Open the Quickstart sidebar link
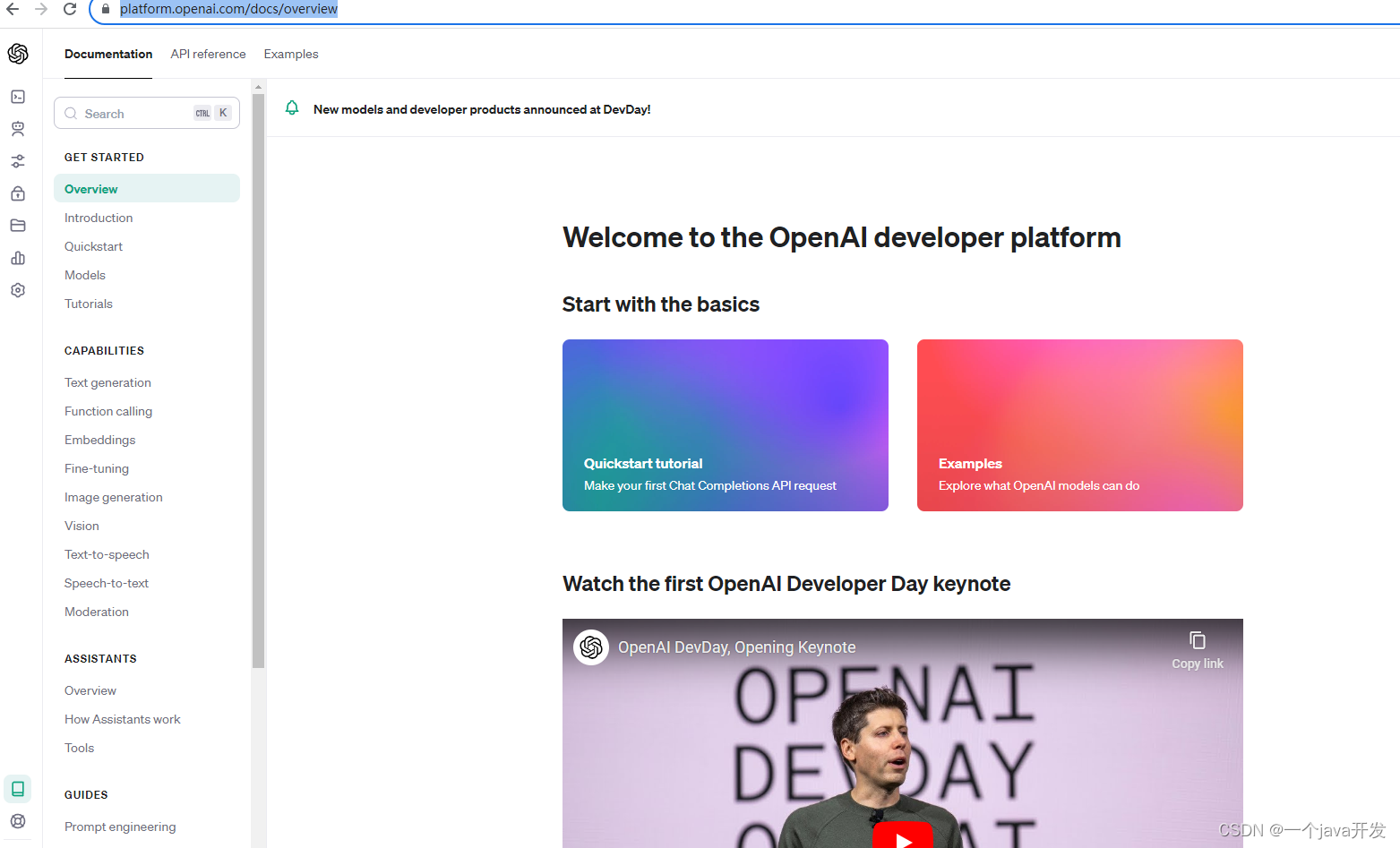 [x=93, y=246]
